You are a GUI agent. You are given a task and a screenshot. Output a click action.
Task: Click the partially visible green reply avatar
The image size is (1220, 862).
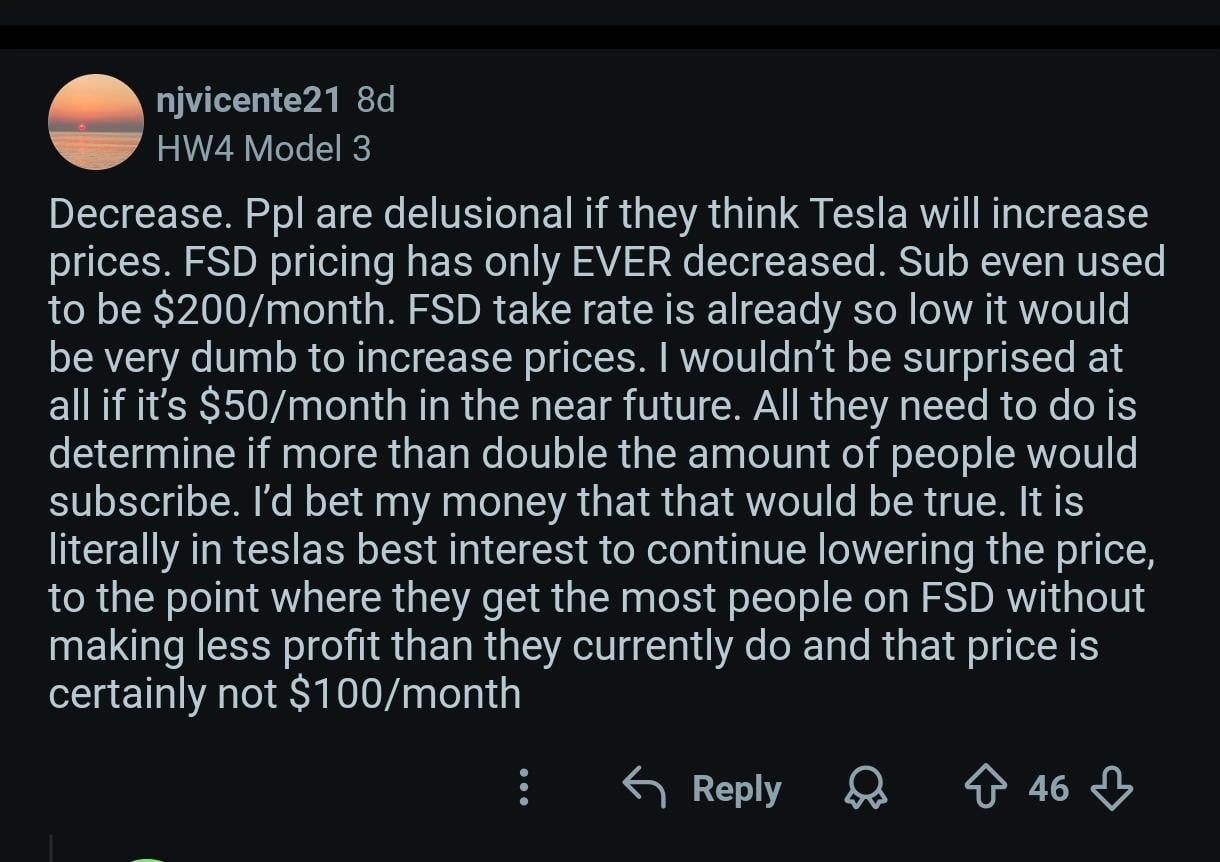(147, 858)
